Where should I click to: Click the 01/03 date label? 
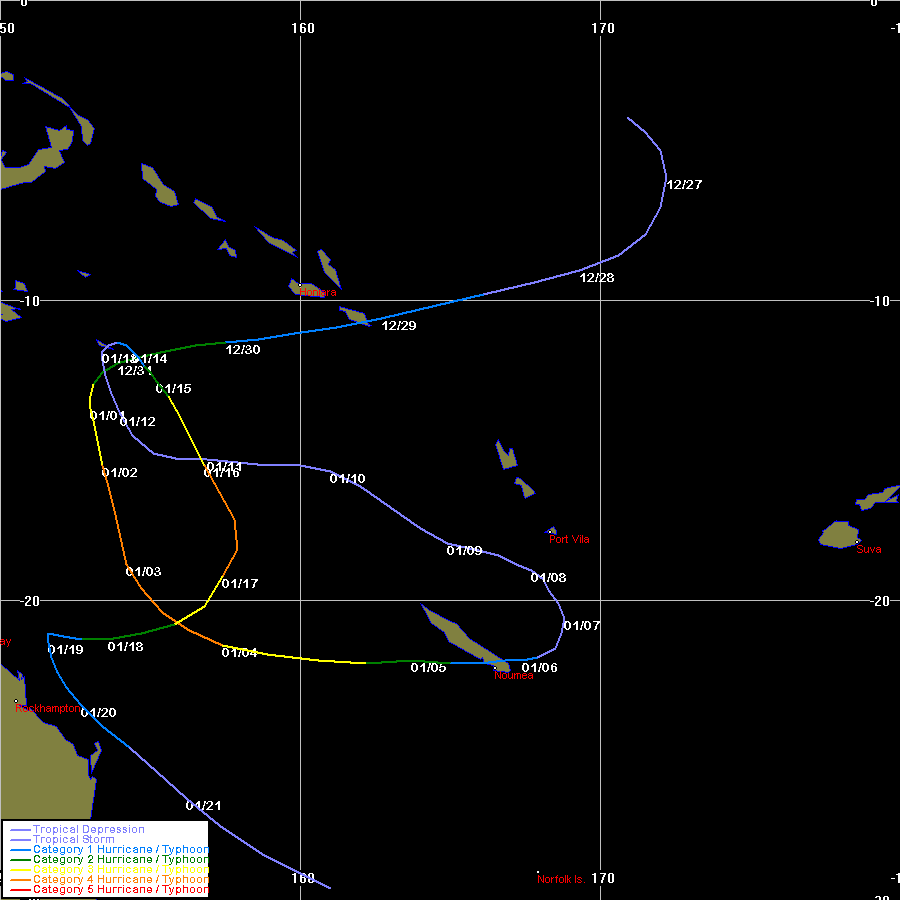point(143,572)
